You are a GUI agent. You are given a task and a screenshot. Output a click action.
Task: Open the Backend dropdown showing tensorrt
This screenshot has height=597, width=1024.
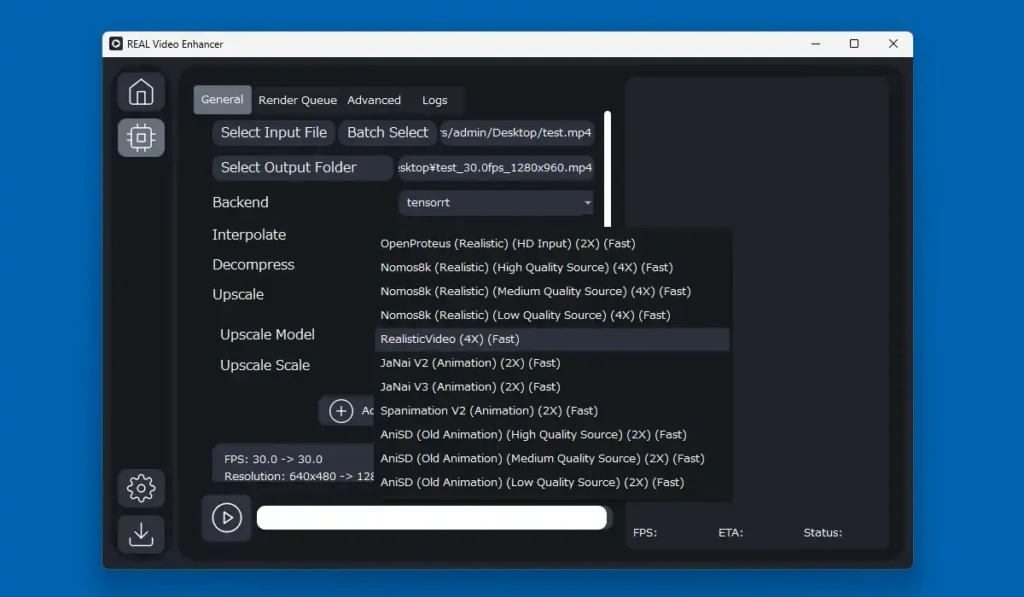496,202
